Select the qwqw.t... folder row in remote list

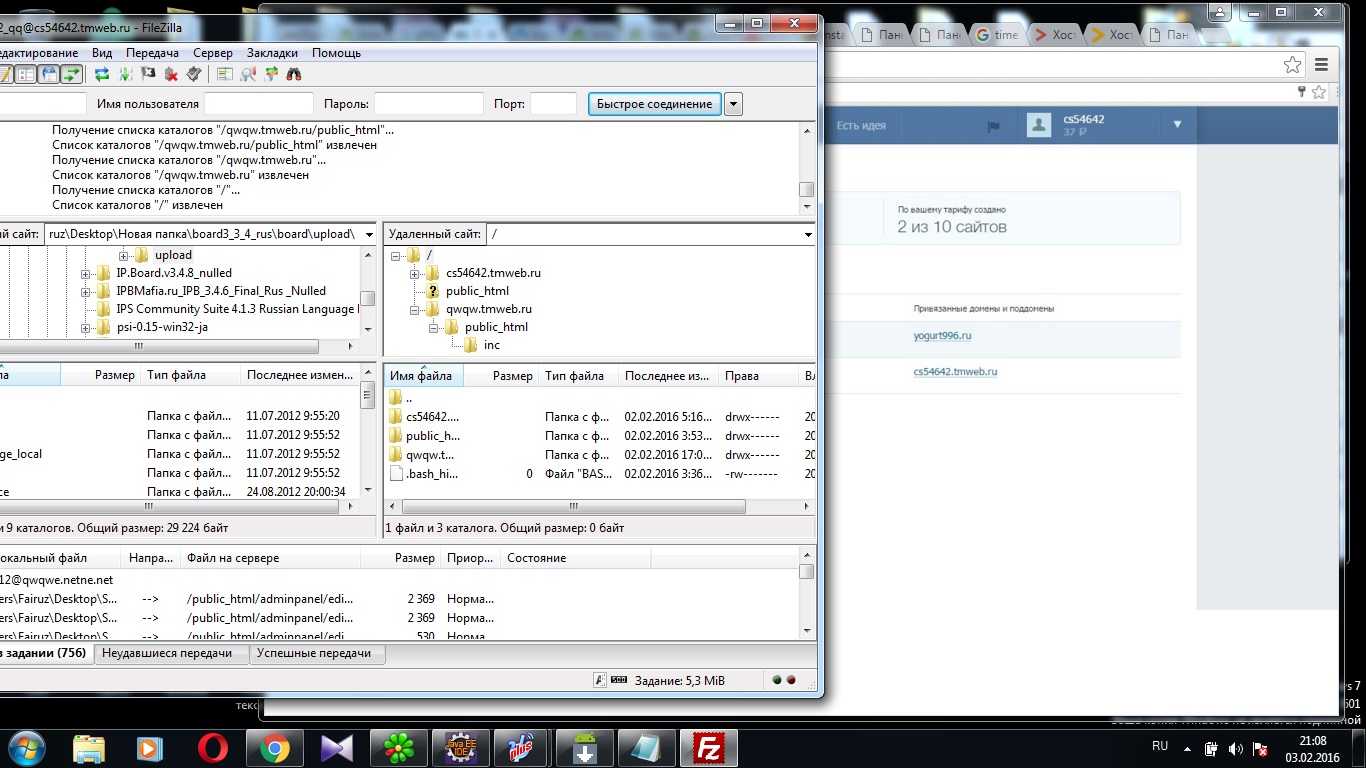pos(600,455)
